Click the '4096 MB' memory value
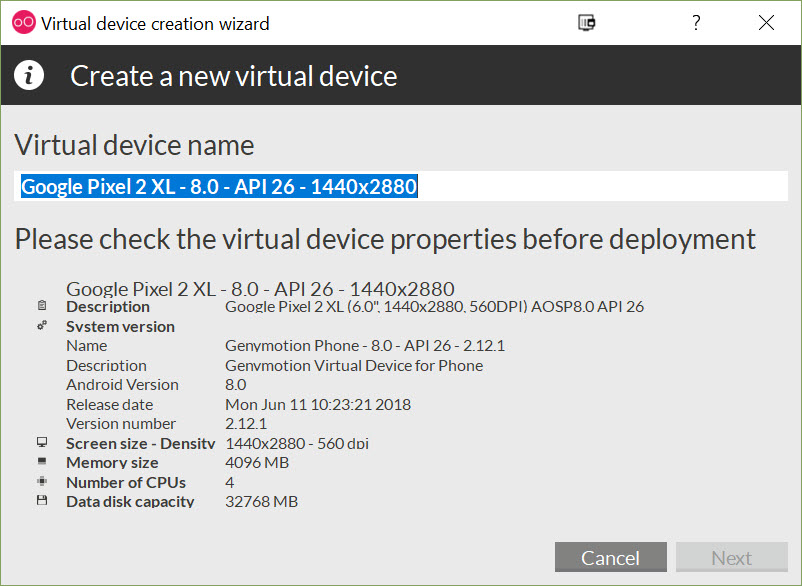Screen dimensions: 802x586 (x=257, y=463)
